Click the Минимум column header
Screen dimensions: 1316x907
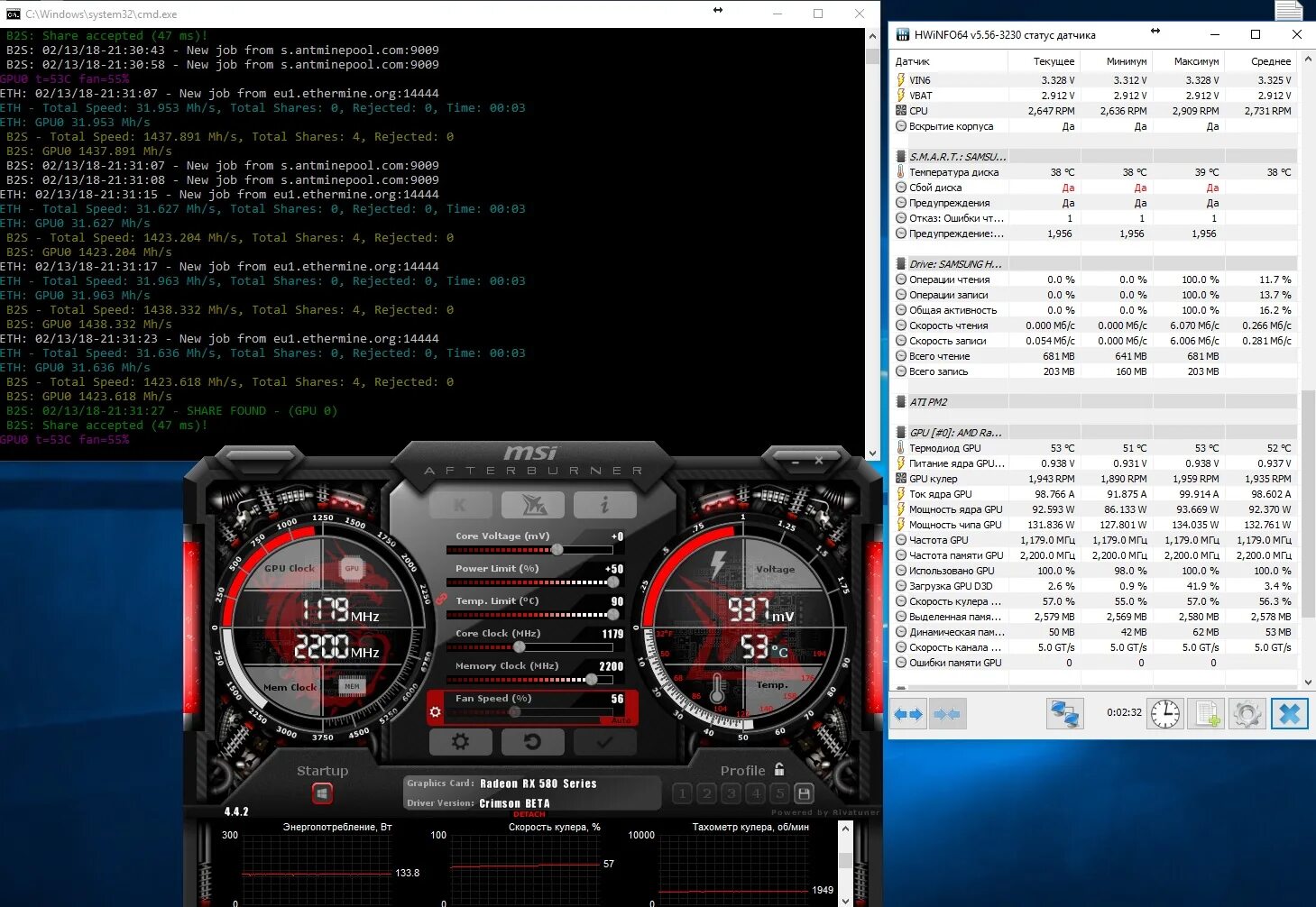[x=1116, y=61]
